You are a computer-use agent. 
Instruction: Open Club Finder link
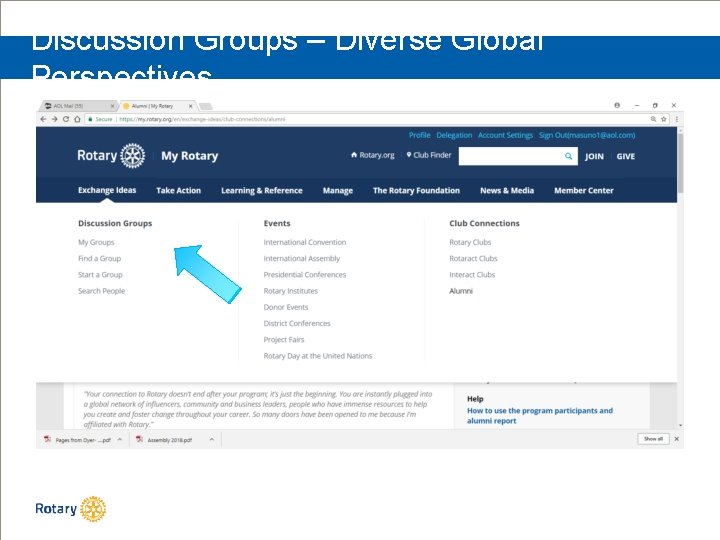[429, 155]
